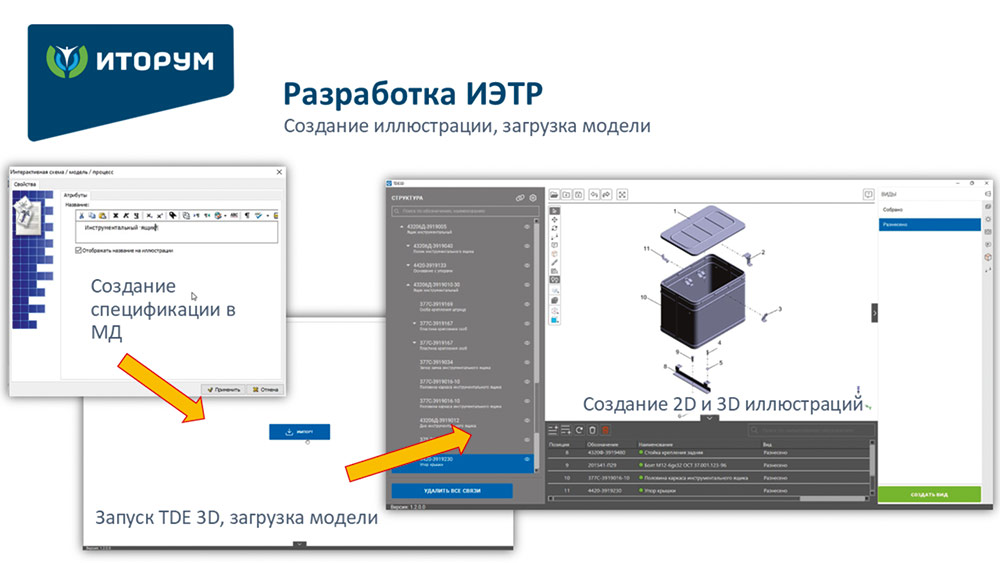Collapse the bottom positions table with chevron
Screen dimensions: 1000x563
710,418
